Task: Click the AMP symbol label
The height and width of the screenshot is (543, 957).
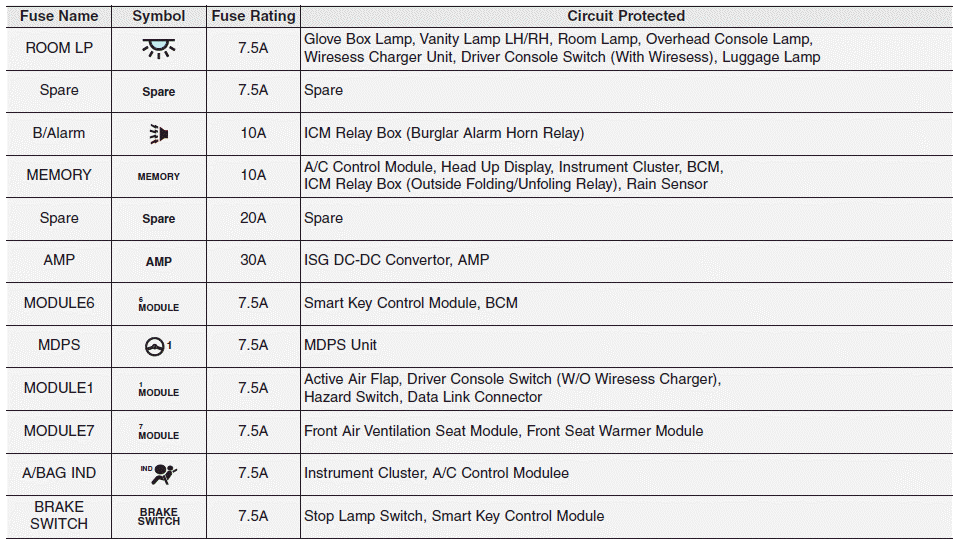Action: click(158, 261)
